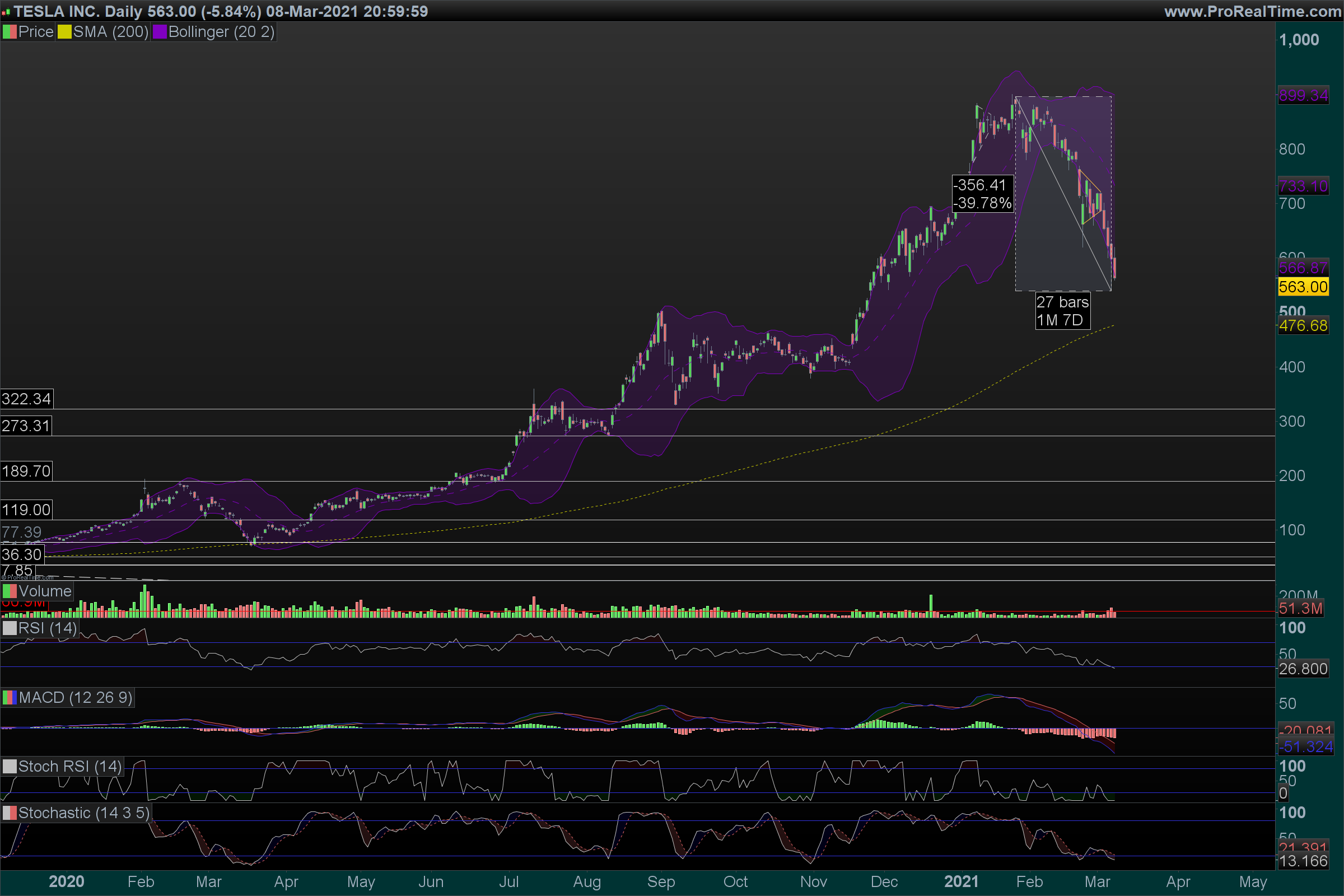Select the -39.78% measurement label

click(982, 203)
